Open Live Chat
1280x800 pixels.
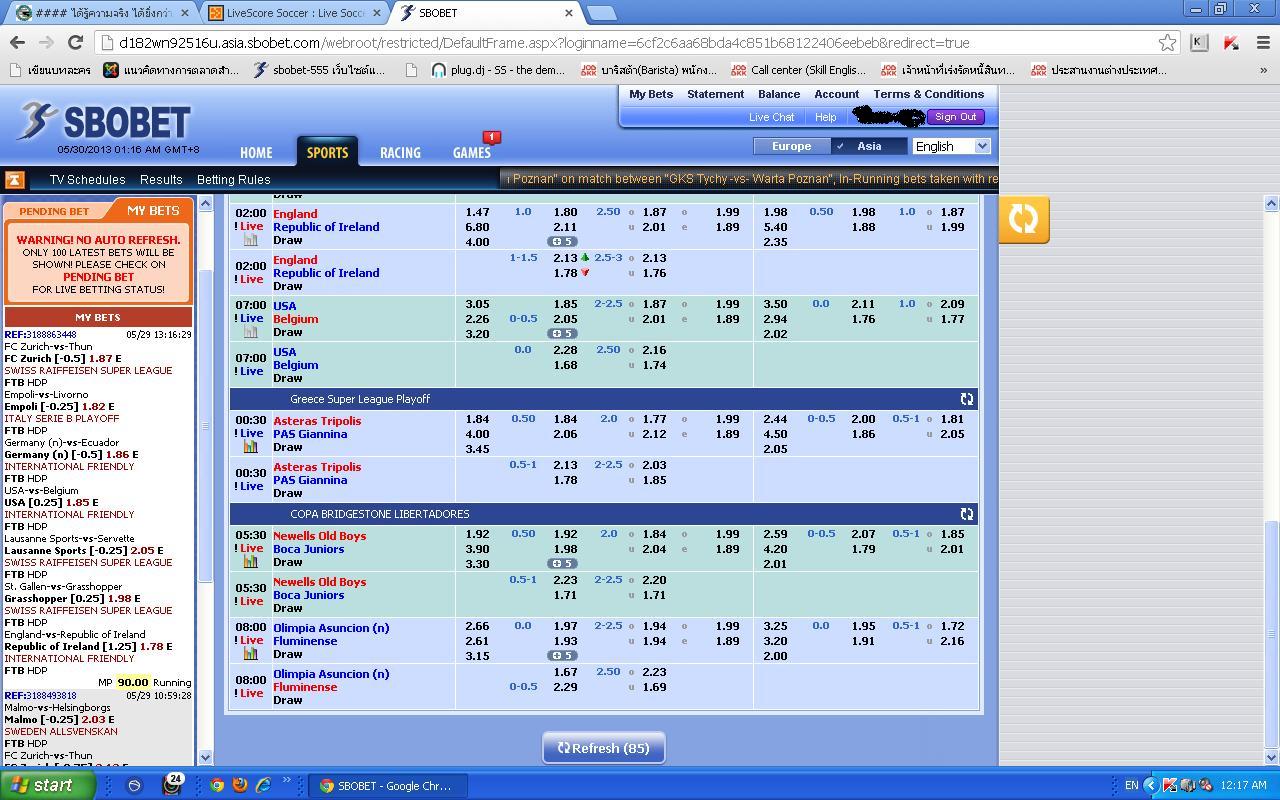772,117
